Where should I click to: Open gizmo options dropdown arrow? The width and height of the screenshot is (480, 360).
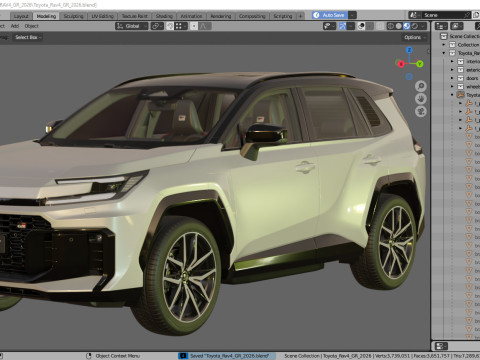[x=351, y=26]
